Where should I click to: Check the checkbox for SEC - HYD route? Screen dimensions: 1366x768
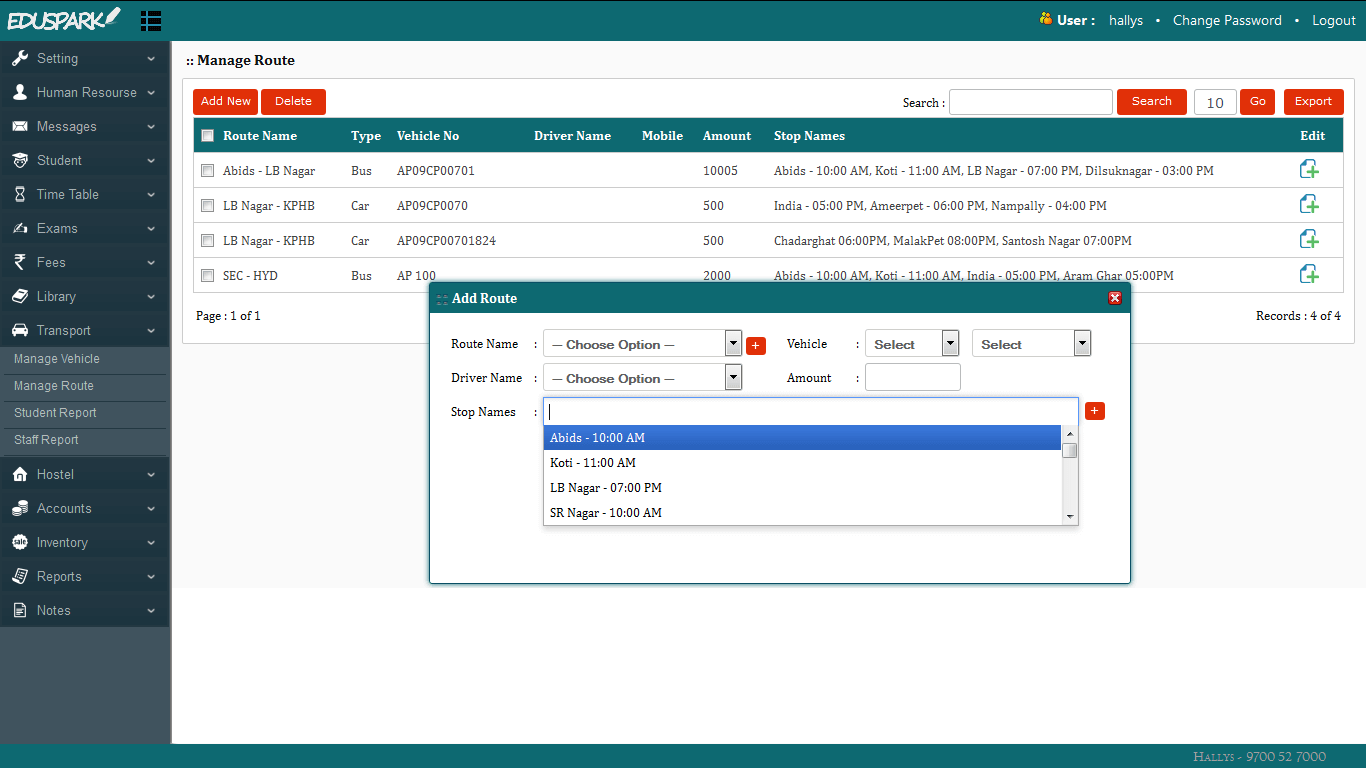tap(207, 275)
